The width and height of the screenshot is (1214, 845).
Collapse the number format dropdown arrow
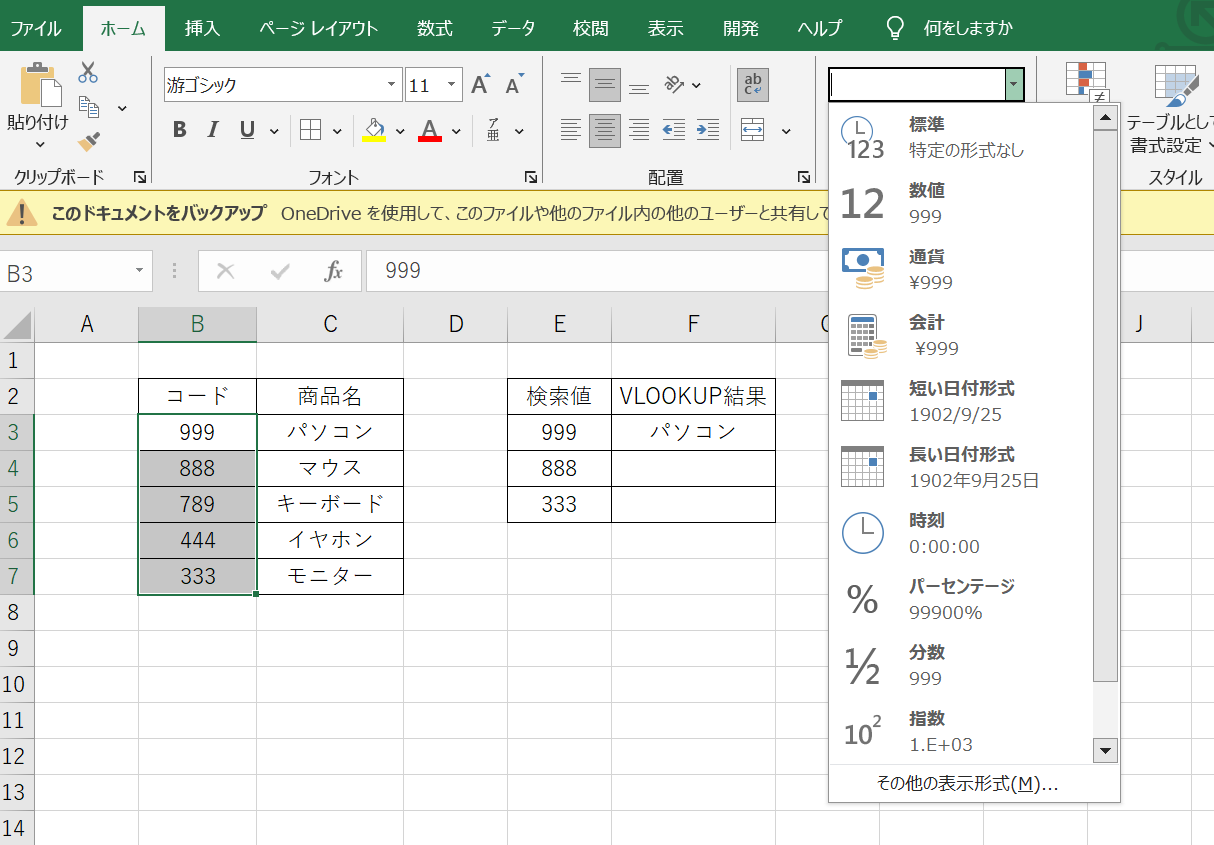(x=1015, y=85)
